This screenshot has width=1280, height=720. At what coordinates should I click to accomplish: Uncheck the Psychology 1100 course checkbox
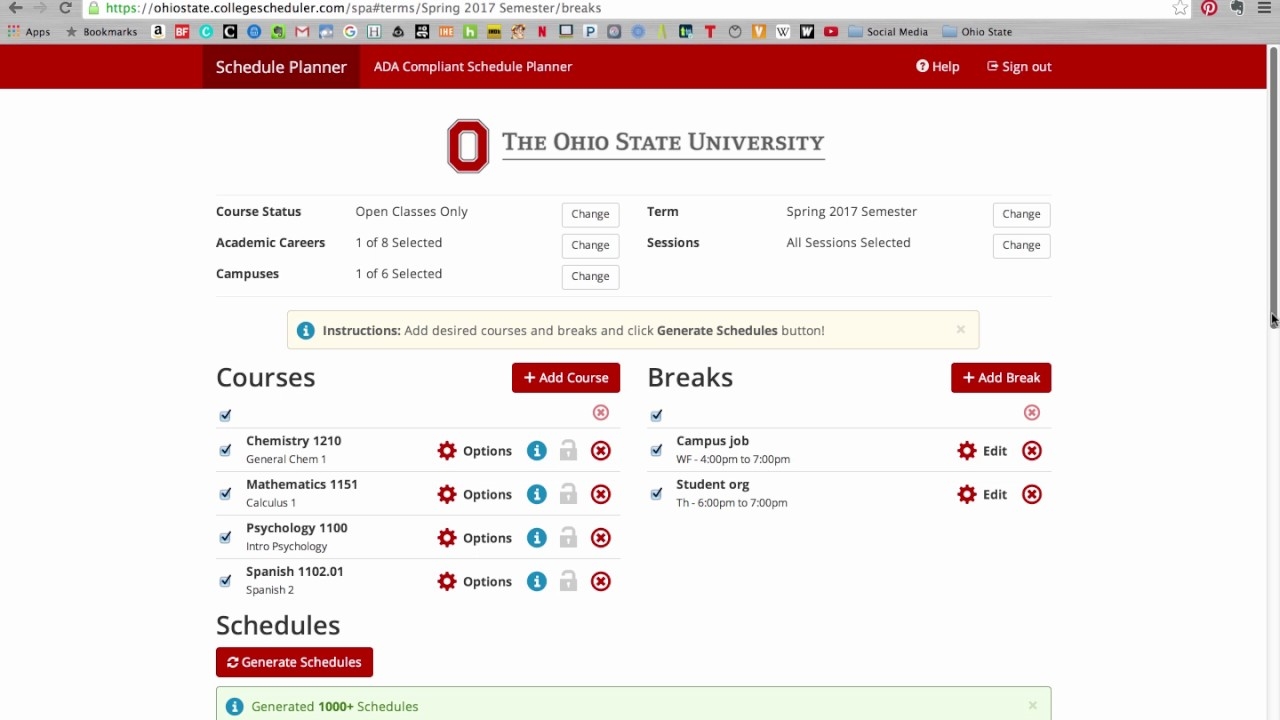click(225, 537)
